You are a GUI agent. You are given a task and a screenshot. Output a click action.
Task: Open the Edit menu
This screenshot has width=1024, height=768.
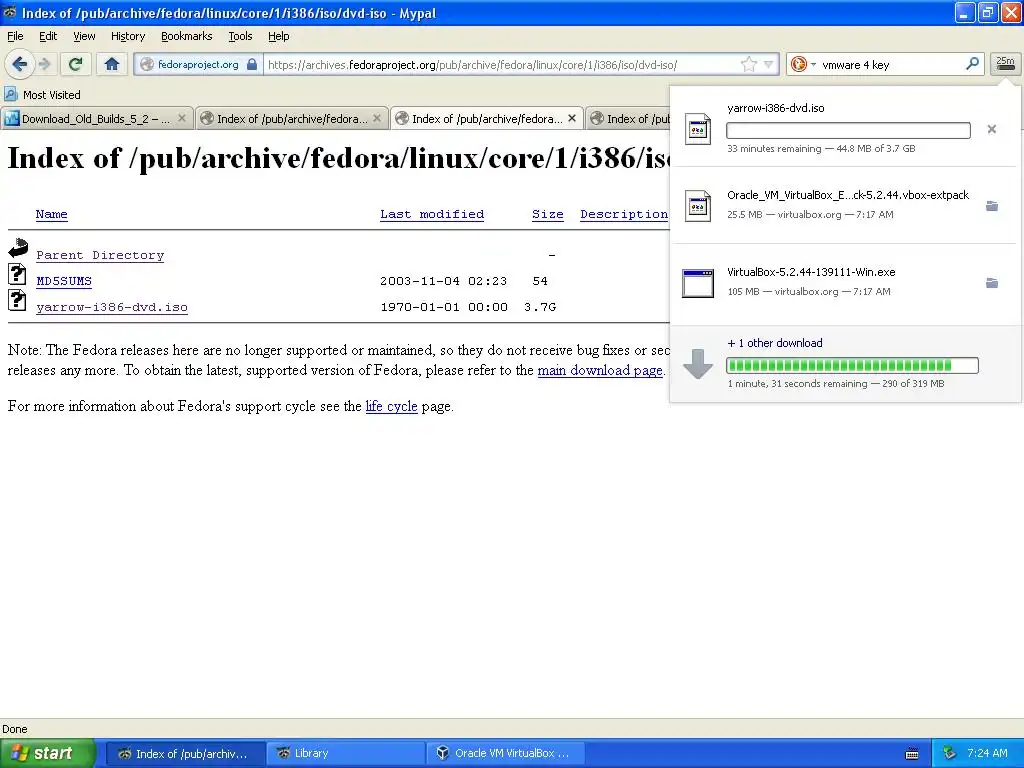48,36
